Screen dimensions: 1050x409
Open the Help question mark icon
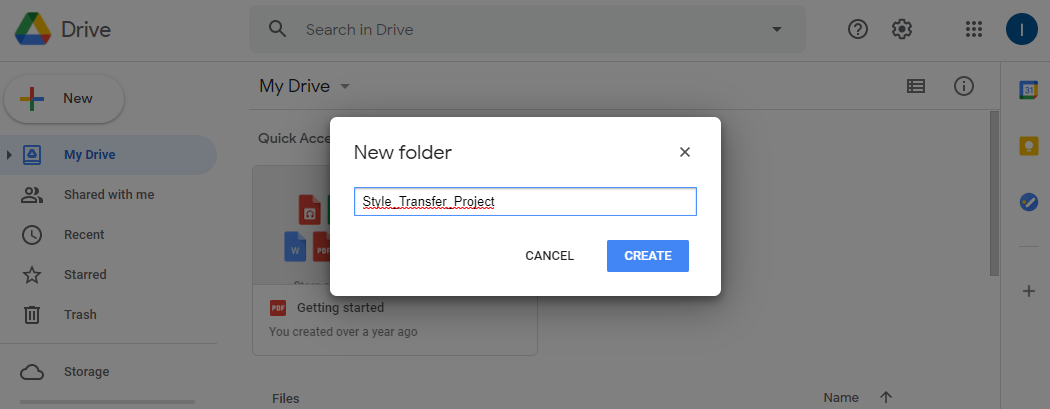[x=857, y=29]
